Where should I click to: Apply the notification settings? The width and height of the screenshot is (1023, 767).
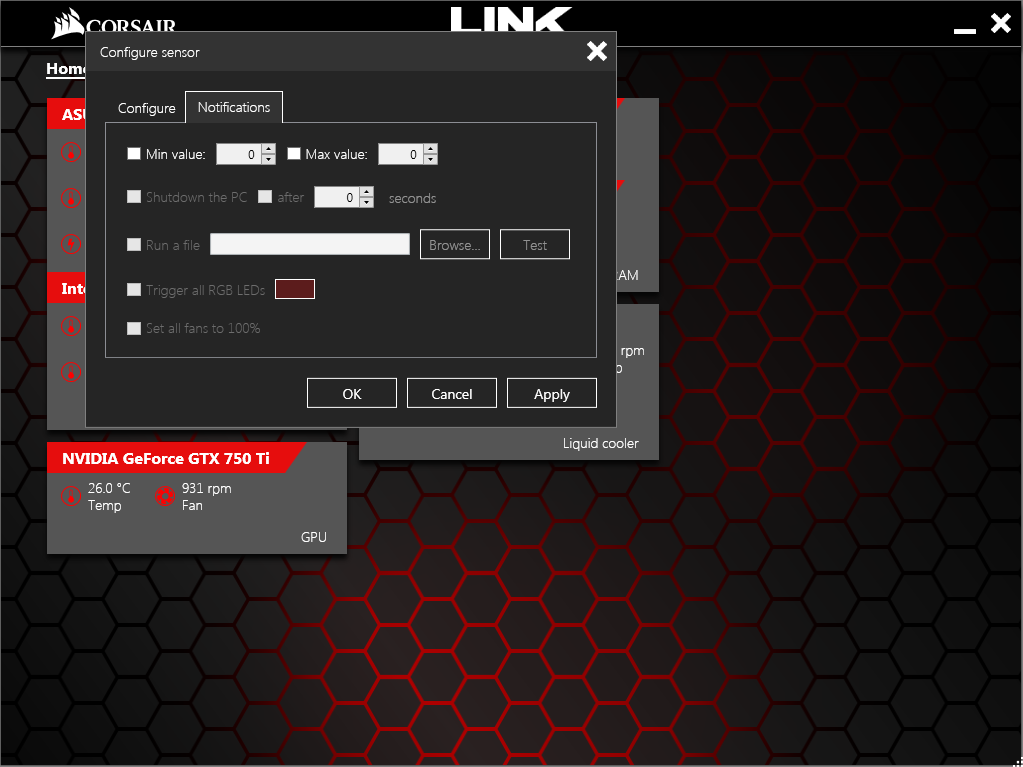(x=552, y=393)
